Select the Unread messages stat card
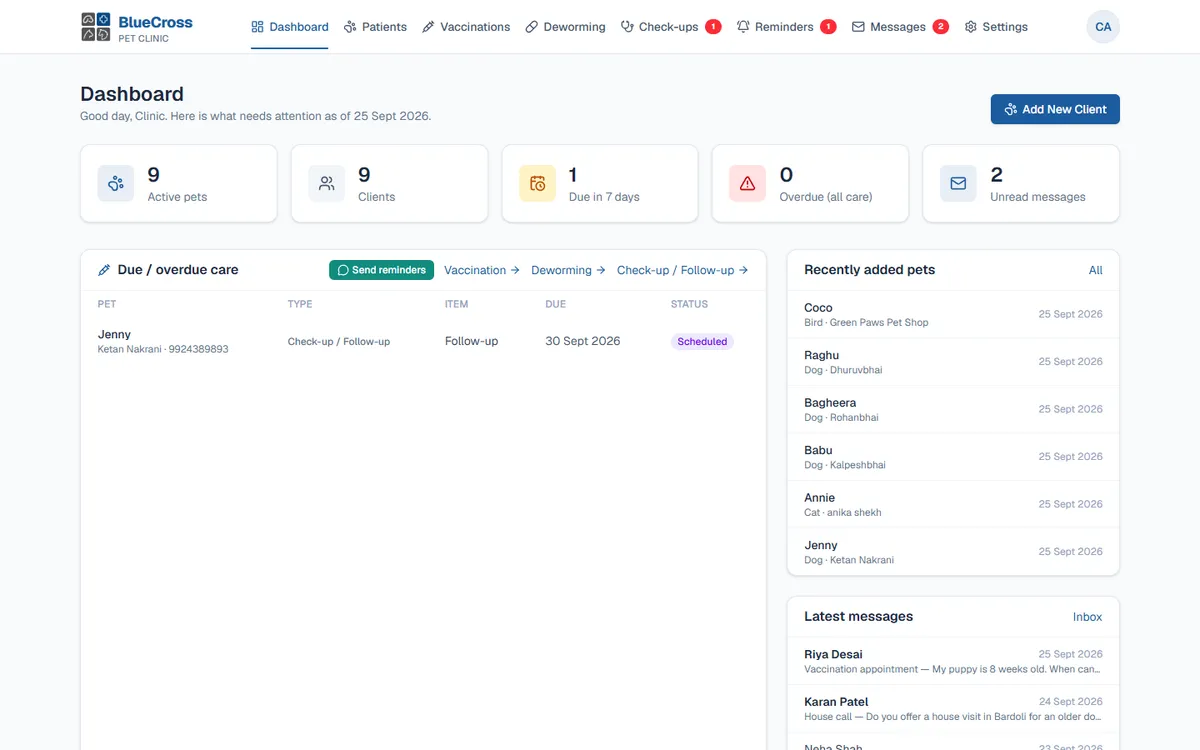Image resolution: width=1200 pixels, height=750 pixels. pos(1021,184)
